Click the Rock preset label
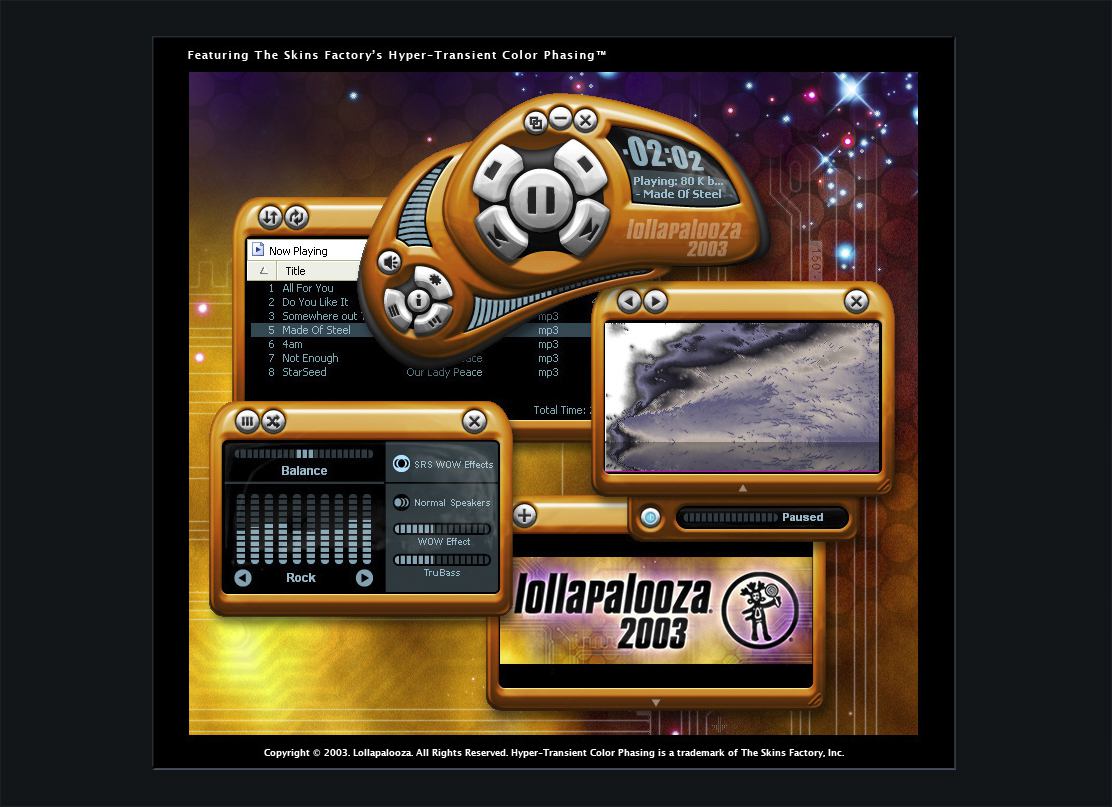The height and width of the screenshot is (807, 1112). point(301,578)
